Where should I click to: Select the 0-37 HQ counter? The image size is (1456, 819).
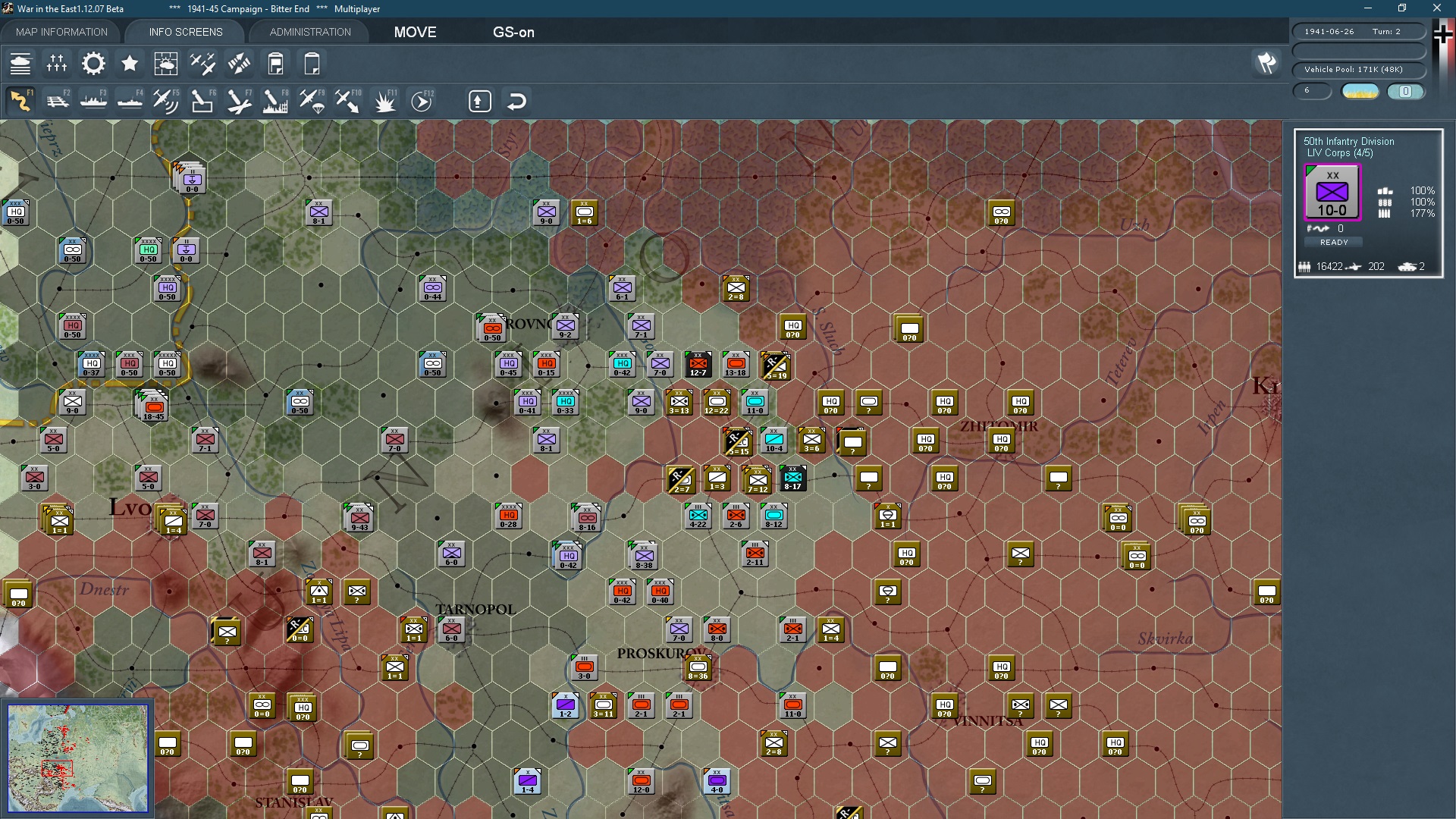coord(91,364)
